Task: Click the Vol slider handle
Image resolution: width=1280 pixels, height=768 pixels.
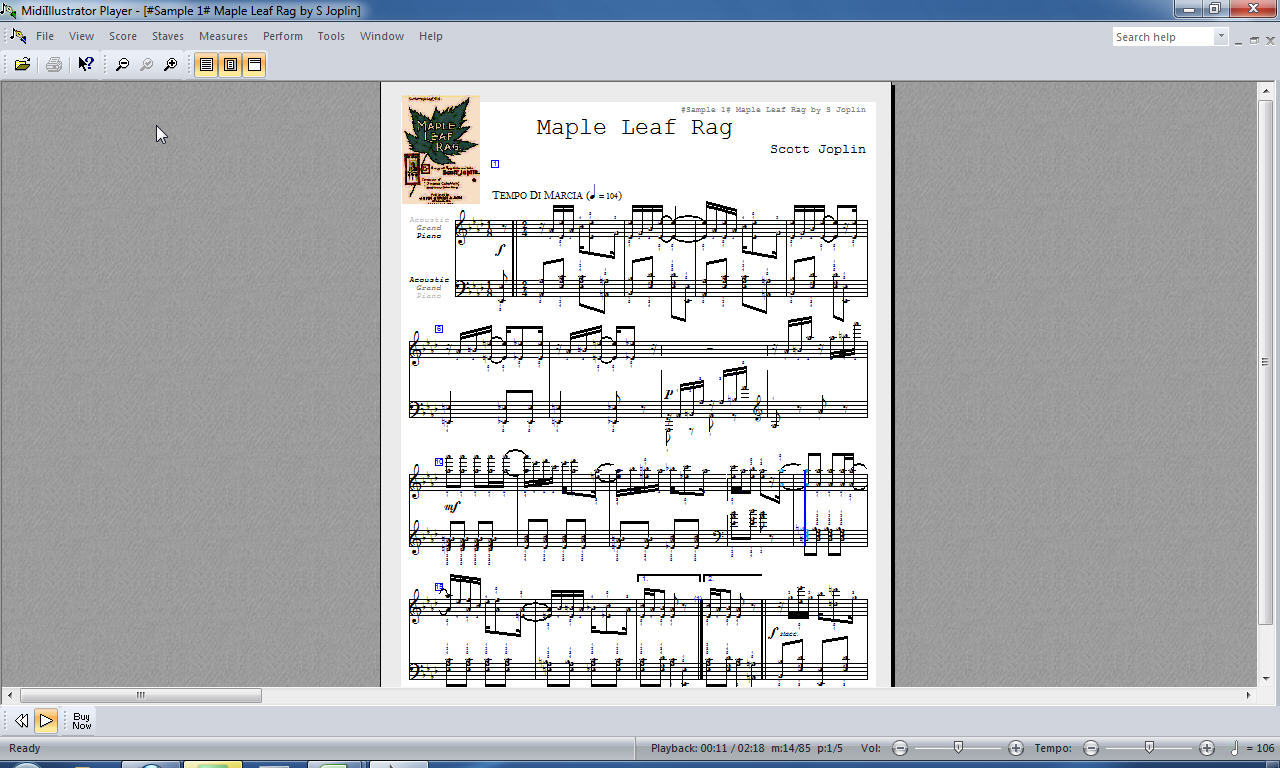Action: [x=958, y=747]
